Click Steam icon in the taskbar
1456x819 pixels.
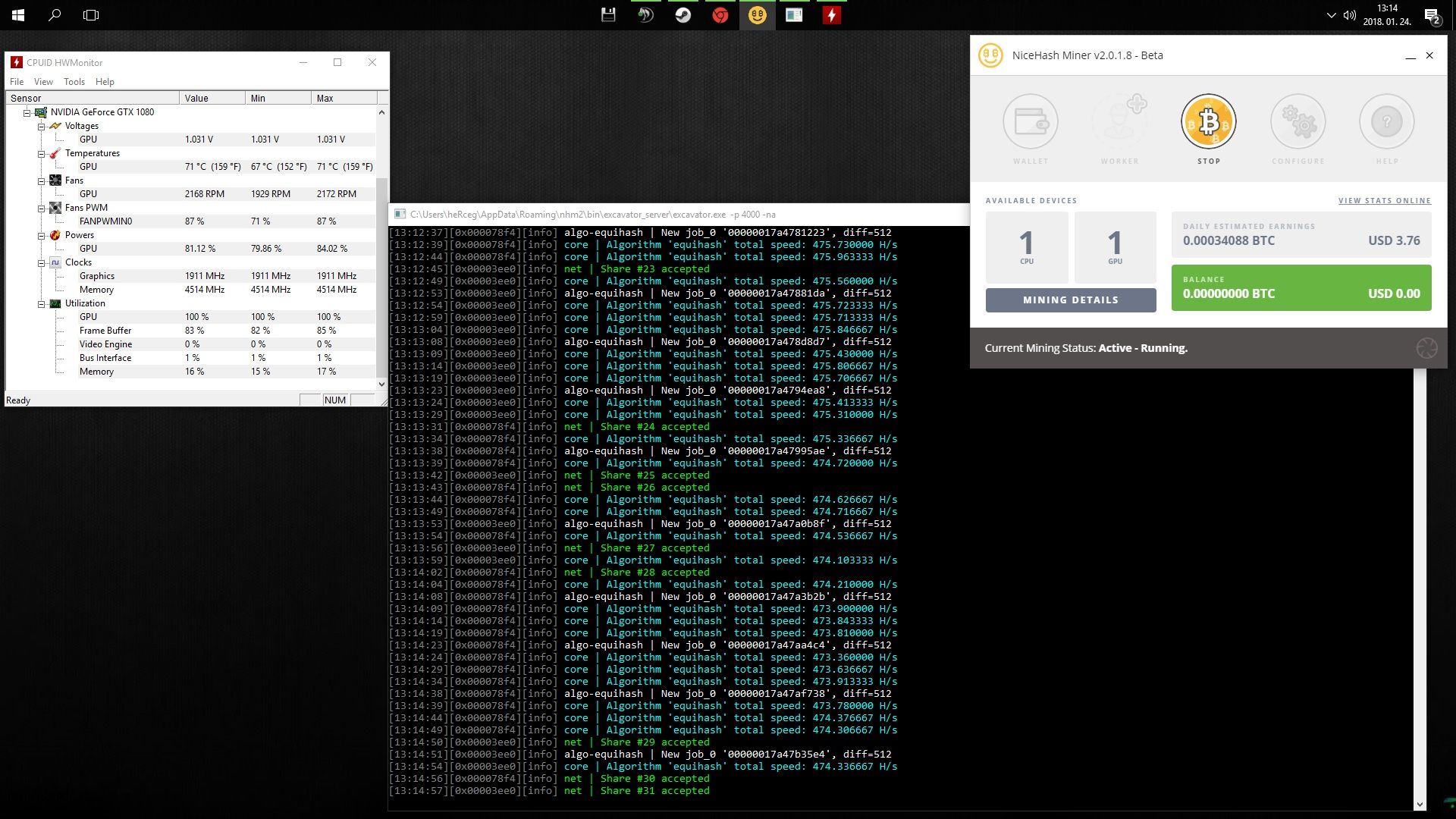click(x=682, y=15)
